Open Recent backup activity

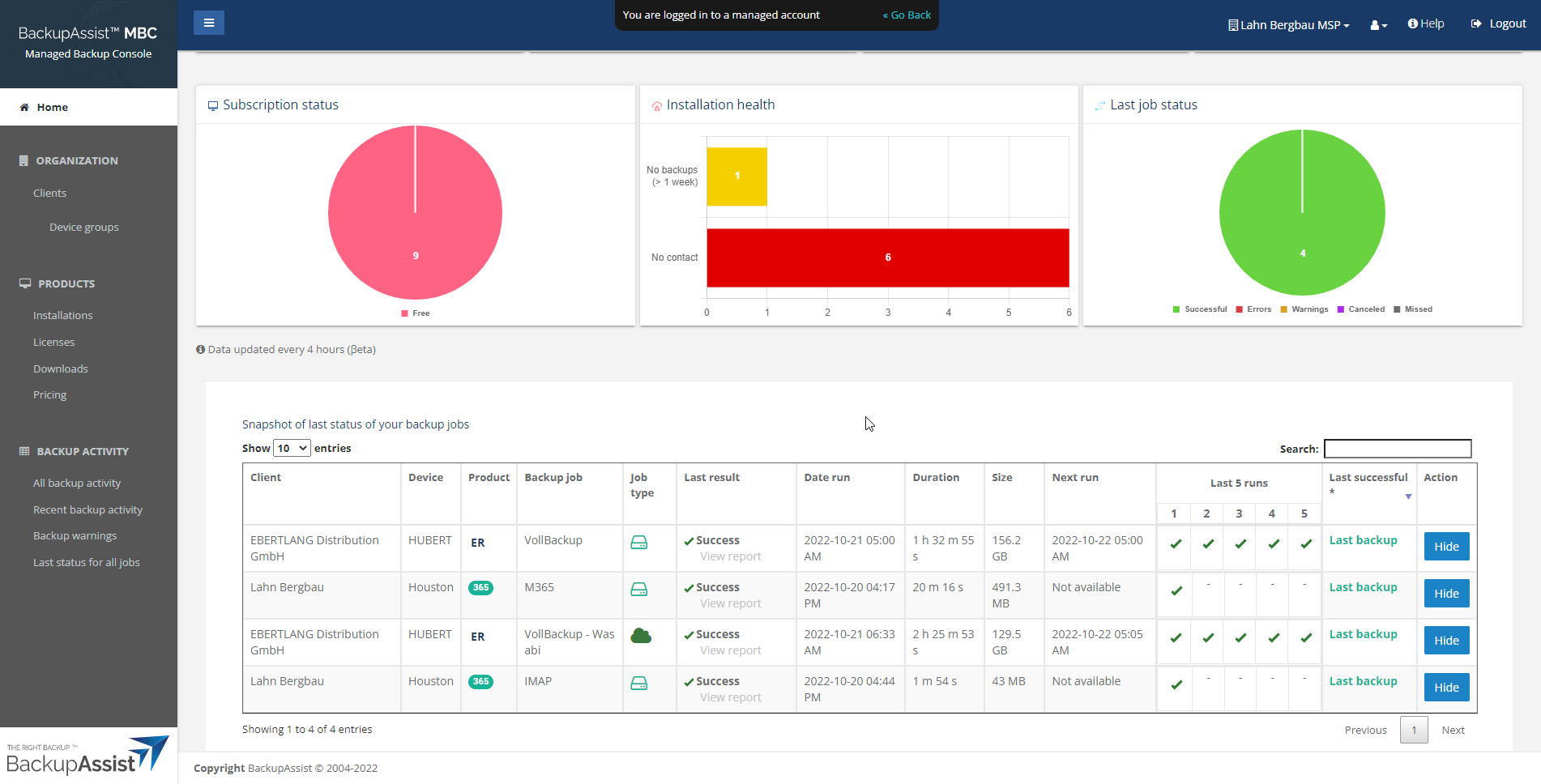(x=88, y=509)
